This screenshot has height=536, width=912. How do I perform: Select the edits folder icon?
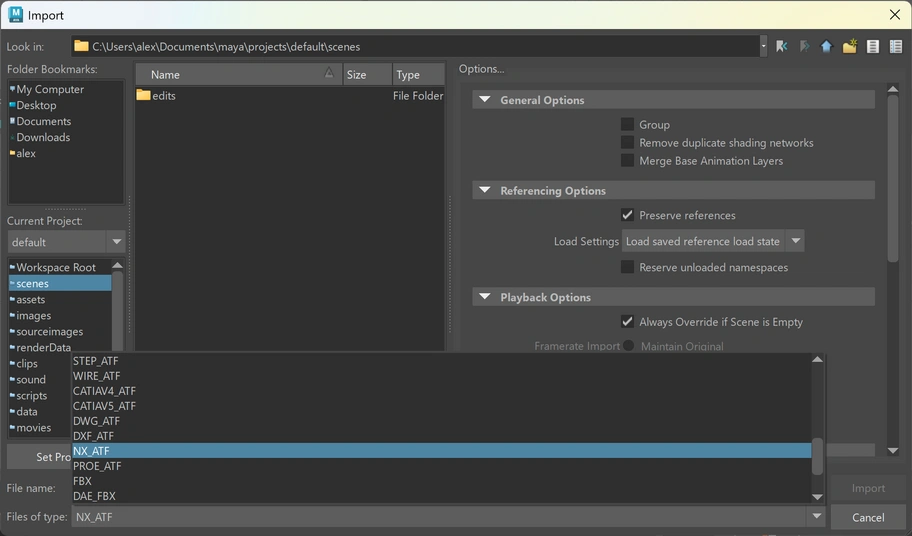click(x=143, y=95)
